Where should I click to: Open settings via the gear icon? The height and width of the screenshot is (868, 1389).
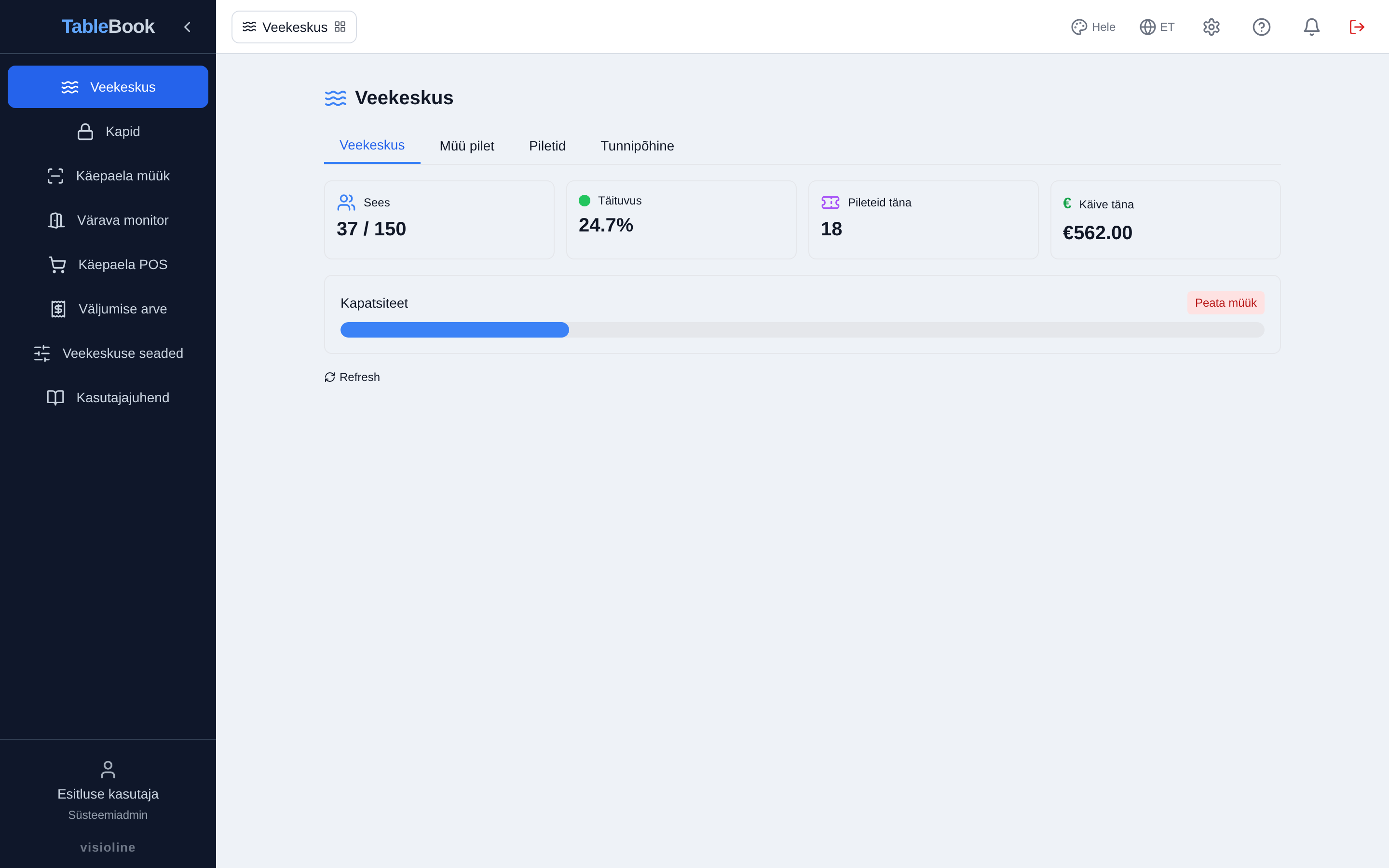click(x=1211, y=27)
